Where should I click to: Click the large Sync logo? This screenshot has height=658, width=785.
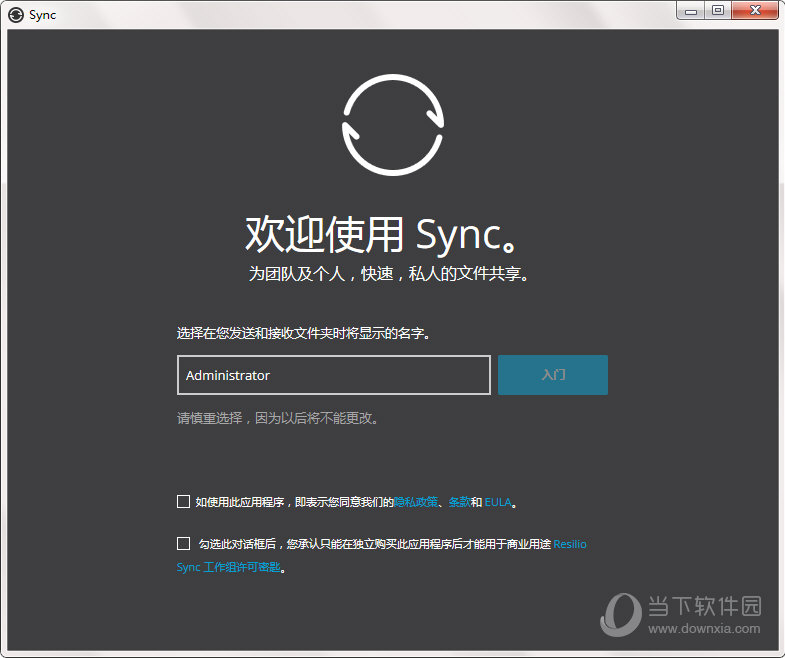tap(393, 125)
